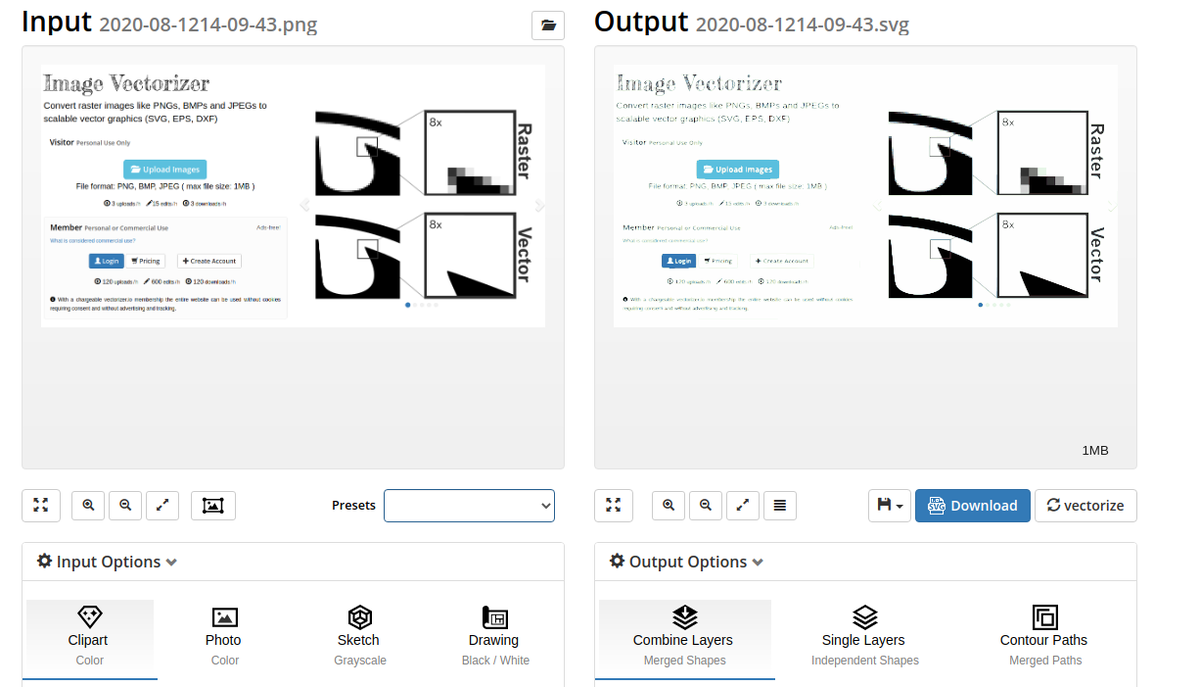Open input file using folder icon
The image size is (1200, 687).
[x=548, y=26]
